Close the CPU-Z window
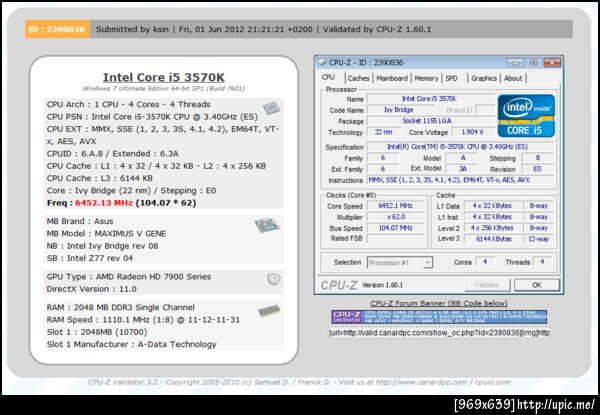 (552, 63)
